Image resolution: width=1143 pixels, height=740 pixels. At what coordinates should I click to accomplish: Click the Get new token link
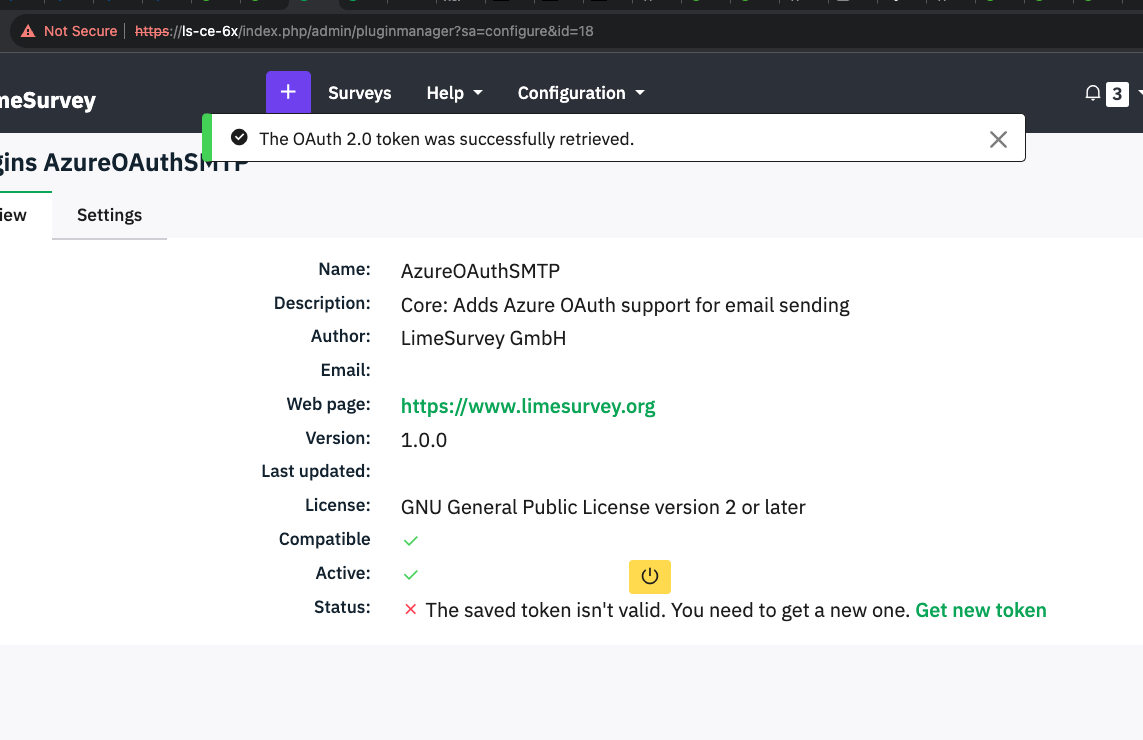(x=980, y=610)
